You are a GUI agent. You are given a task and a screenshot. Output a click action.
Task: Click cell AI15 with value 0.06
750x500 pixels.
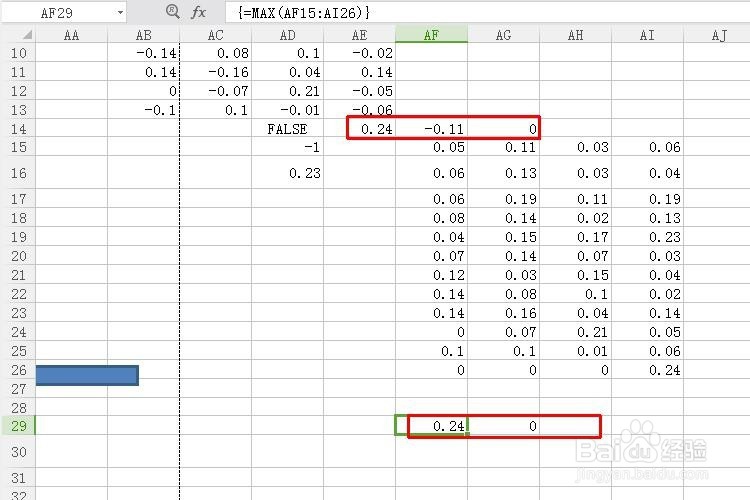[647, 147]
